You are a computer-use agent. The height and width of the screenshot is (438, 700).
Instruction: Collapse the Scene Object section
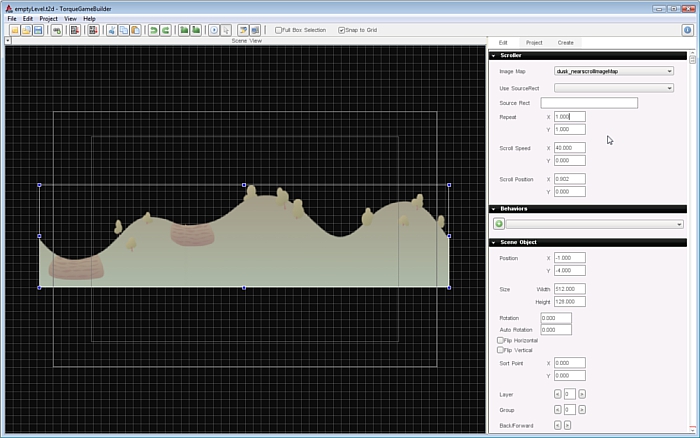494,243
